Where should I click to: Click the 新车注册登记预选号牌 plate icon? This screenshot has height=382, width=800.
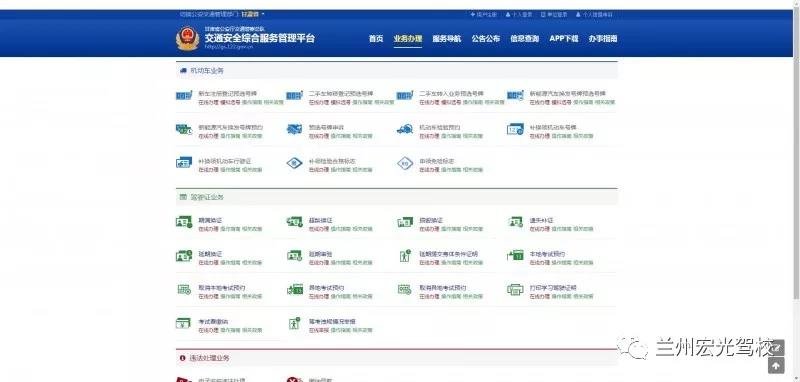coord(184,96)
